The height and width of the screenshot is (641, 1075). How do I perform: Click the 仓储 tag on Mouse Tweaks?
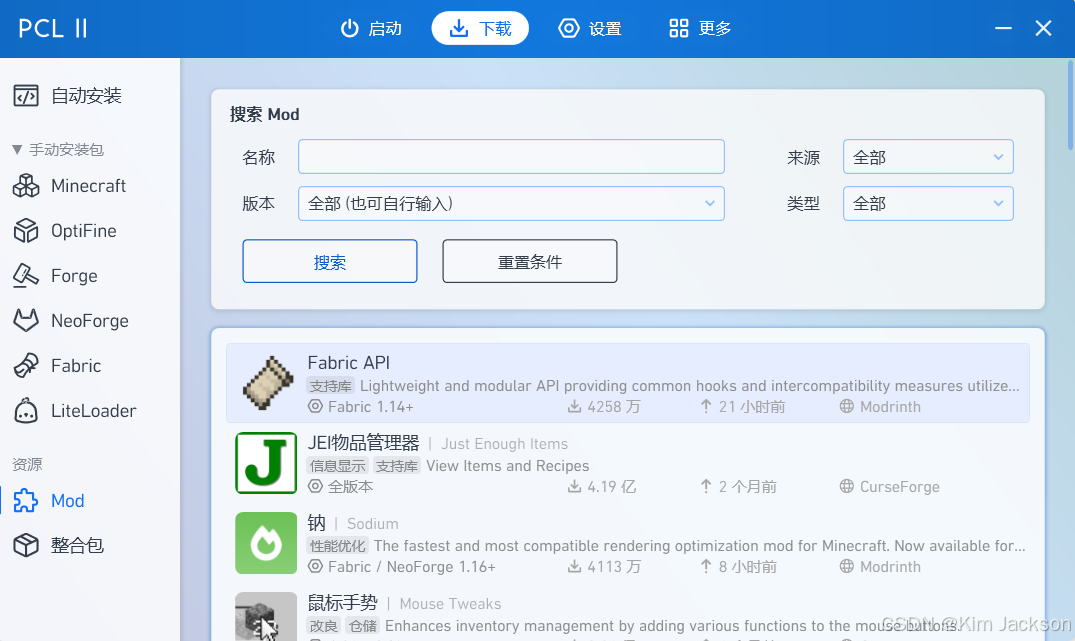(x=363, y=626)
